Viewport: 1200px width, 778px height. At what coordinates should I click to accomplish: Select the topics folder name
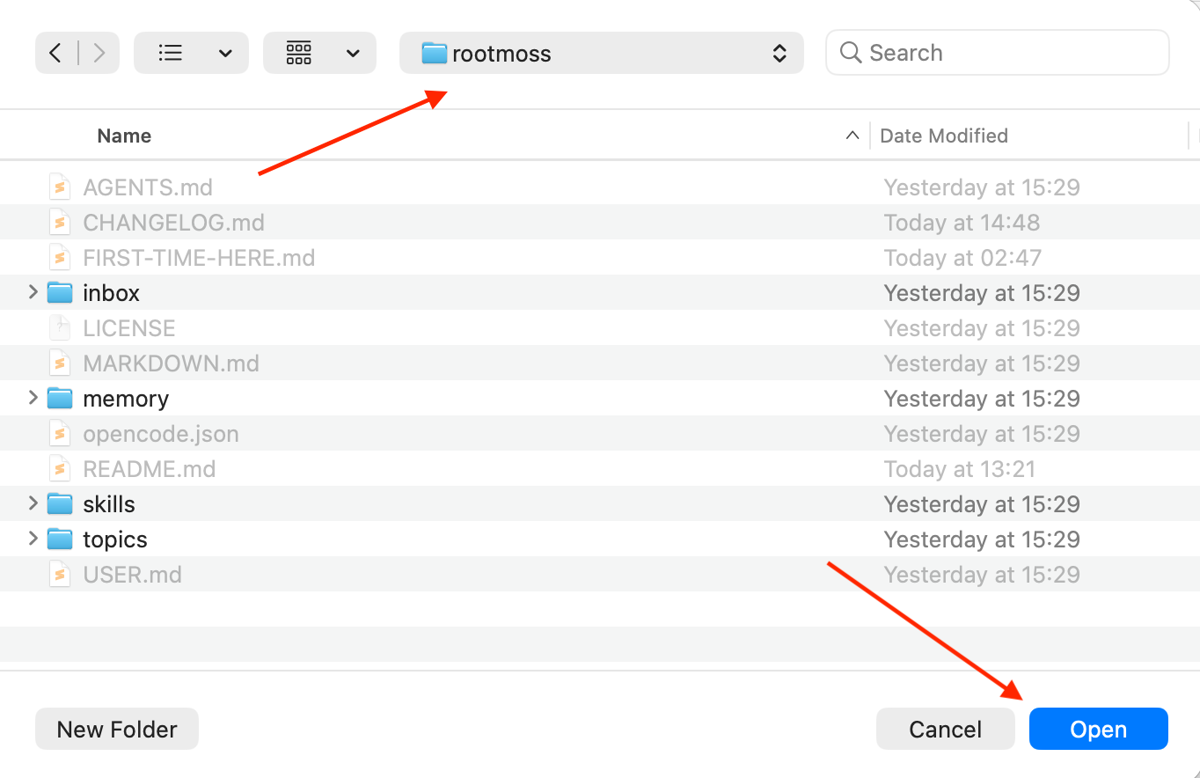115,539
